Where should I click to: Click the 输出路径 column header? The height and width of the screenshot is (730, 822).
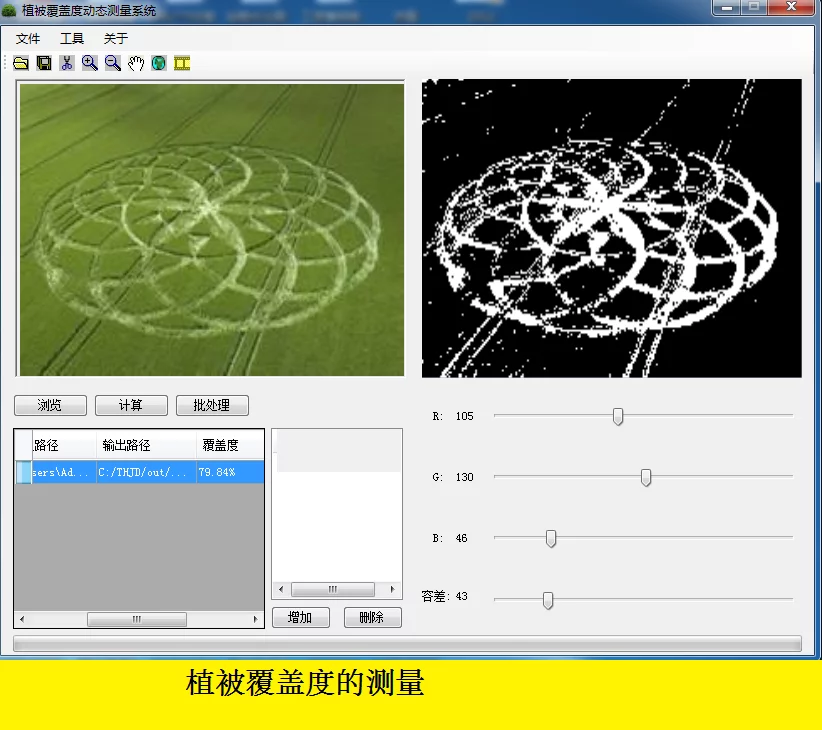[146, 445]
